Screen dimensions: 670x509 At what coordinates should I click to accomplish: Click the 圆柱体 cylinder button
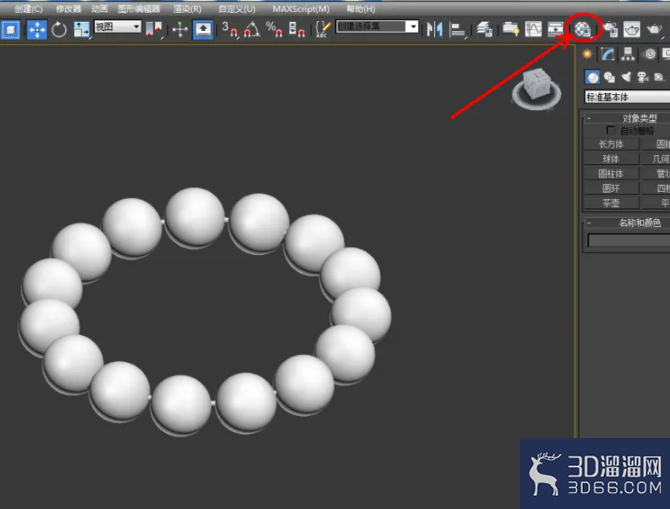(611, 174)
